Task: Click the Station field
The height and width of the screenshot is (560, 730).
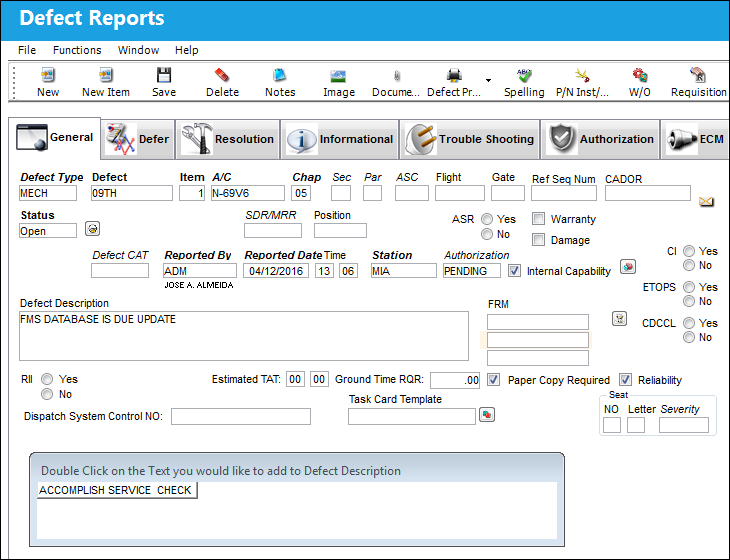Action: pos(404,271)
